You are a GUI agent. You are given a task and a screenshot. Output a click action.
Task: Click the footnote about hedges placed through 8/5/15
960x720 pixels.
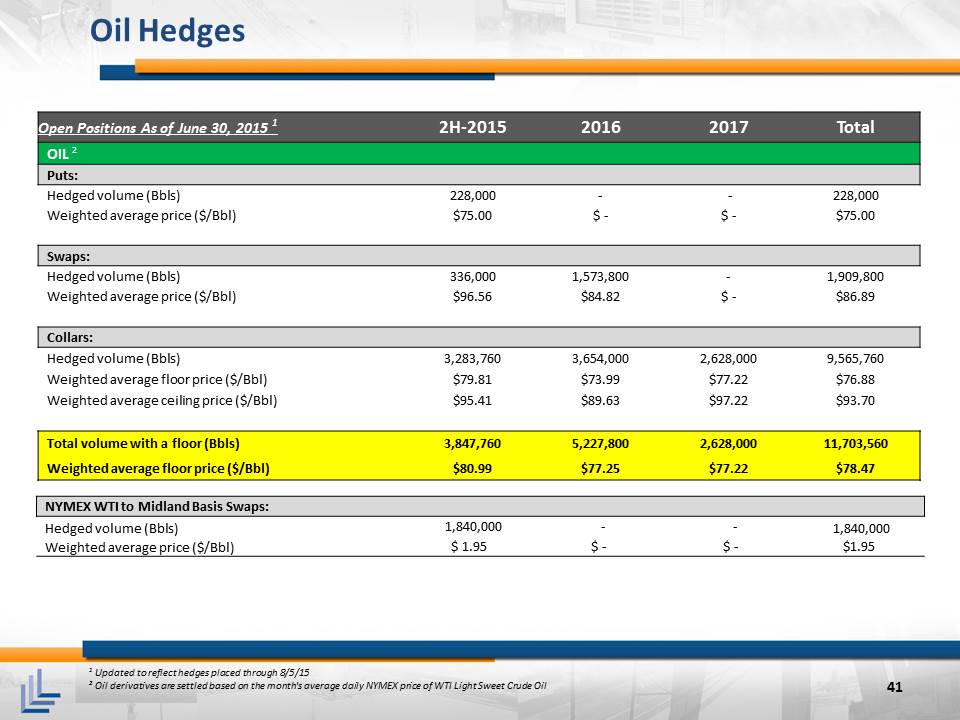199,672
